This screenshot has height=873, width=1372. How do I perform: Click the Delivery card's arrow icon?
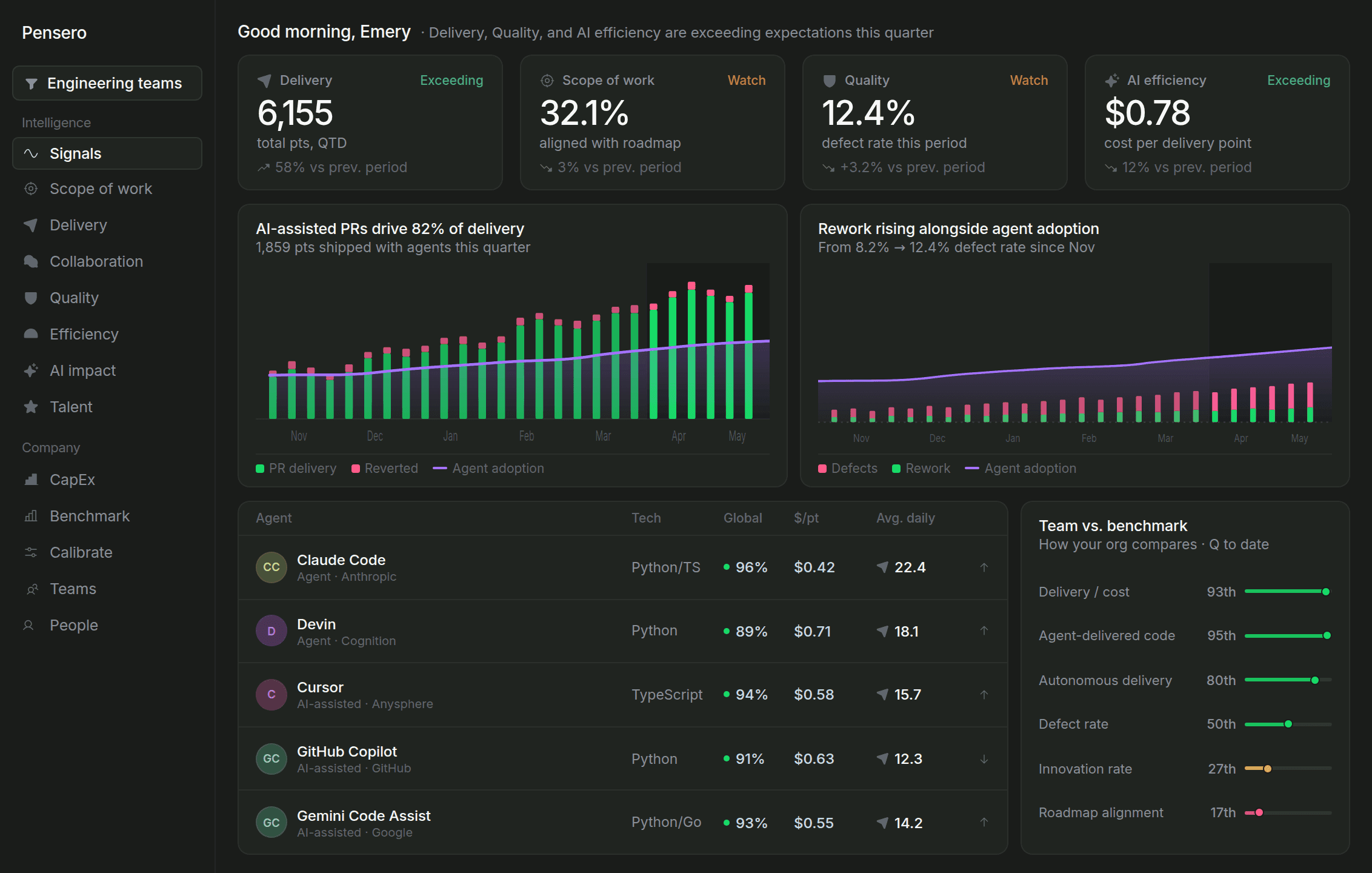(x=264, y=81)
